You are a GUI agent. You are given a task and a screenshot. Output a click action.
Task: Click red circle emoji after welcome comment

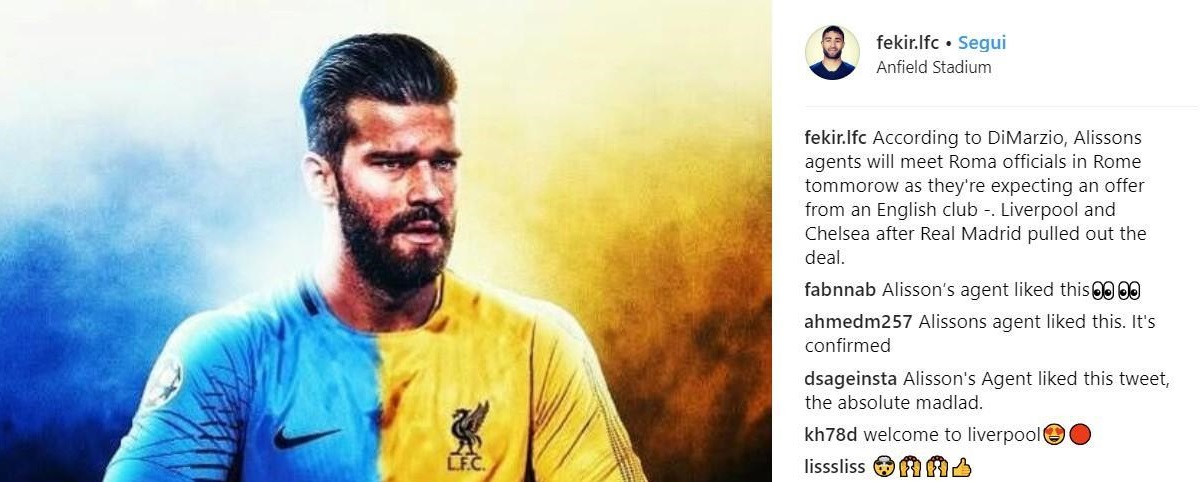tap(1079, 435)
